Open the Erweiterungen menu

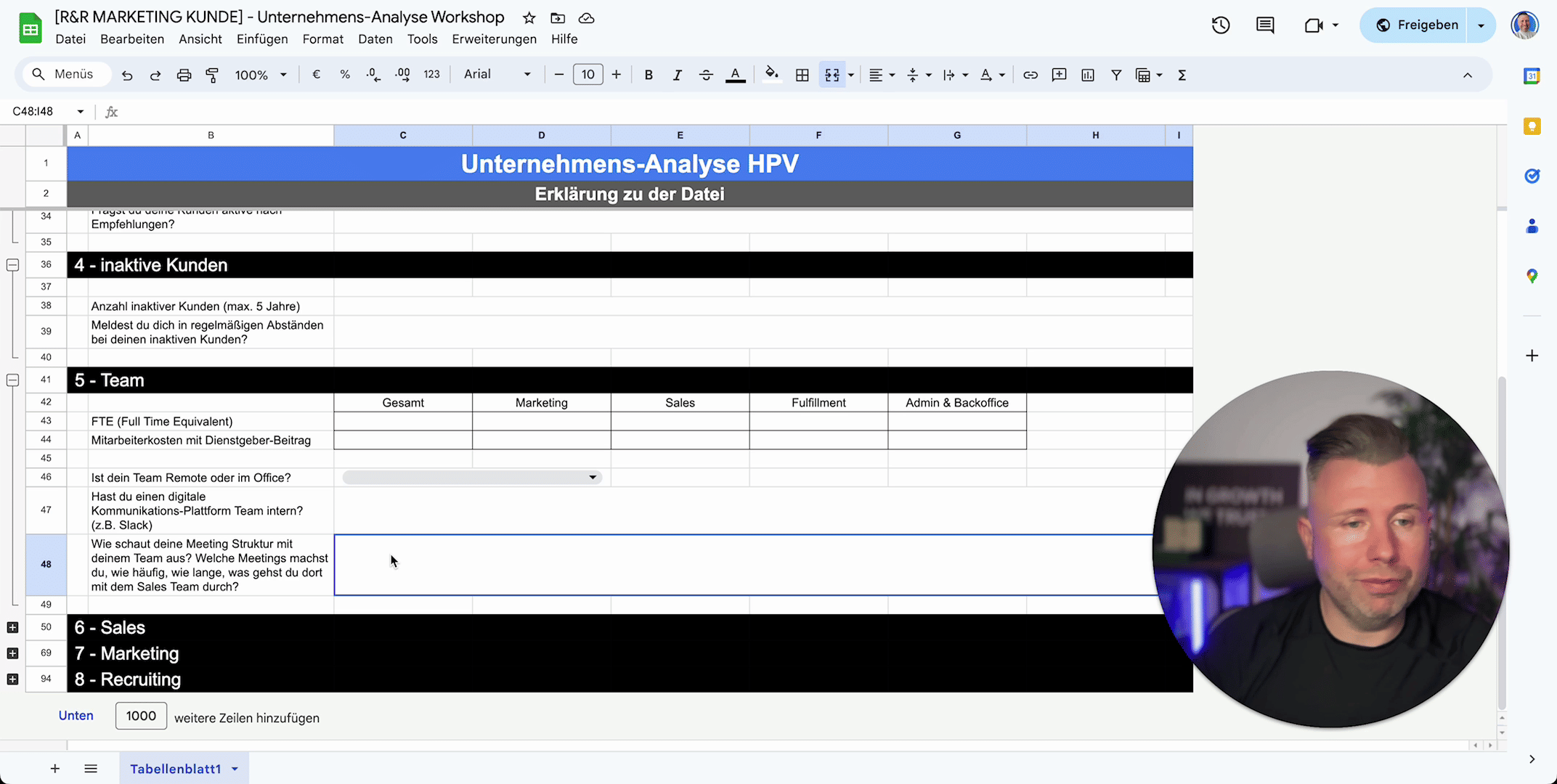pyautogui.click(x=494, y=39)
